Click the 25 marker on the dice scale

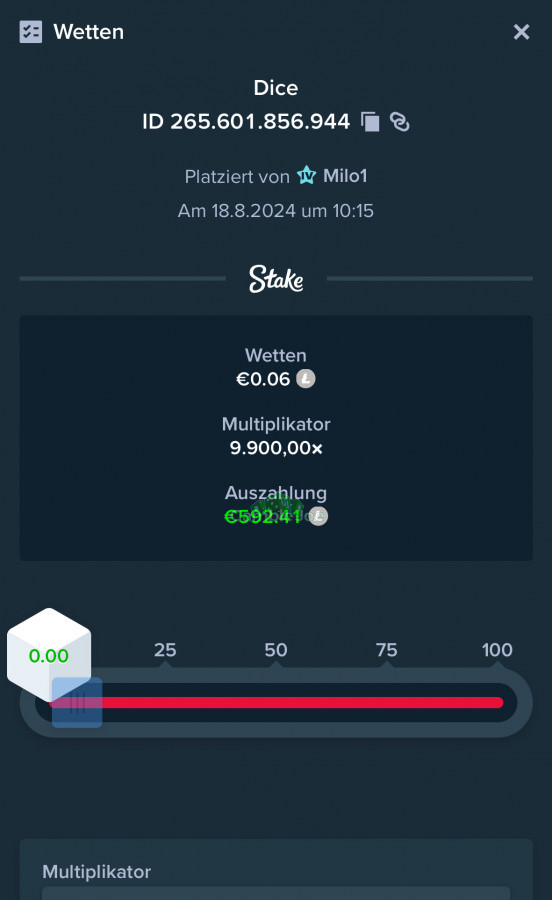click(x=165, y=650)
